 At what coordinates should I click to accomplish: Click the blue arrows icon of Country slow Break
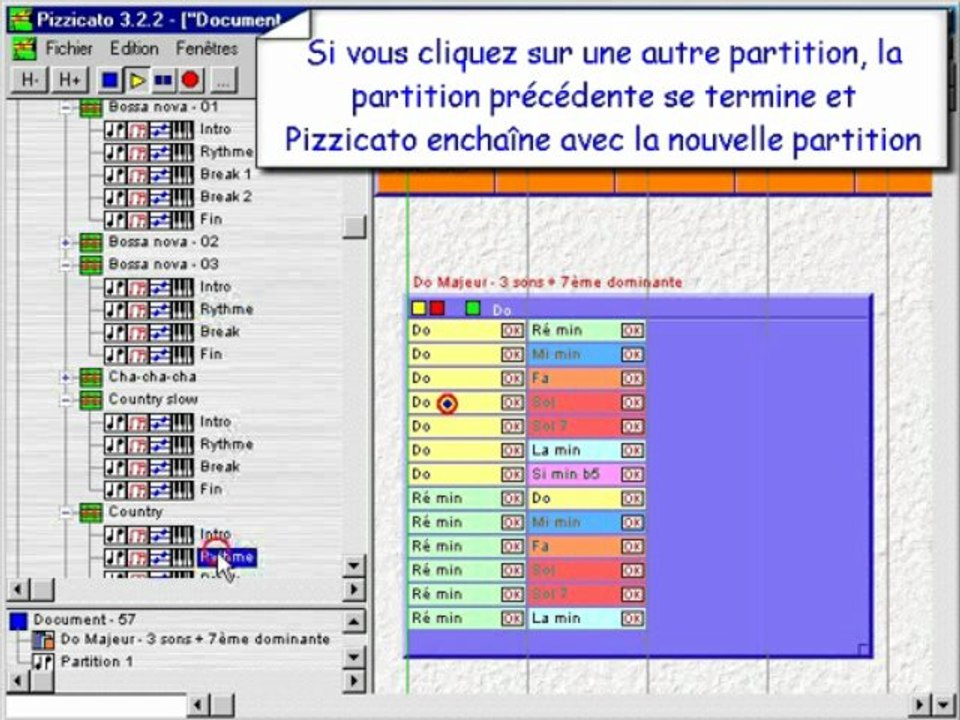coord(160,467)
